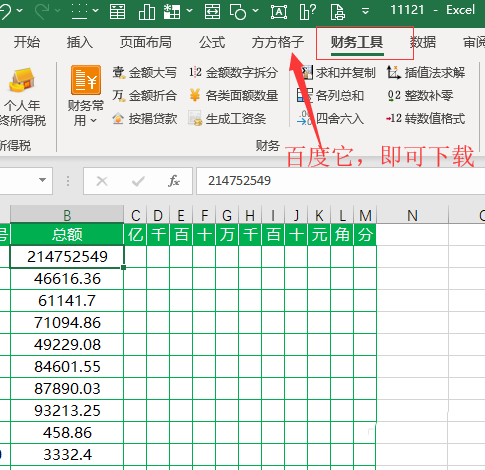Open the Name Box dropdown arrow

[x=42, y=180]
